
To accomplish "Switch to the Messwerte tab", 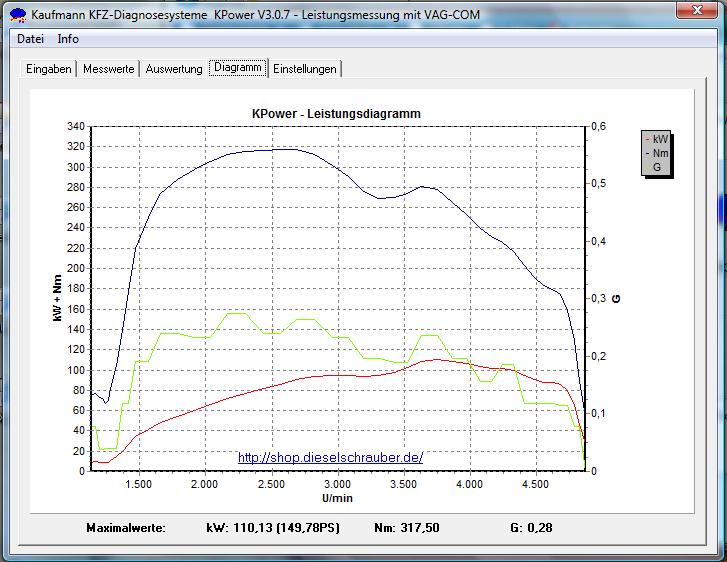I will 108,69.
